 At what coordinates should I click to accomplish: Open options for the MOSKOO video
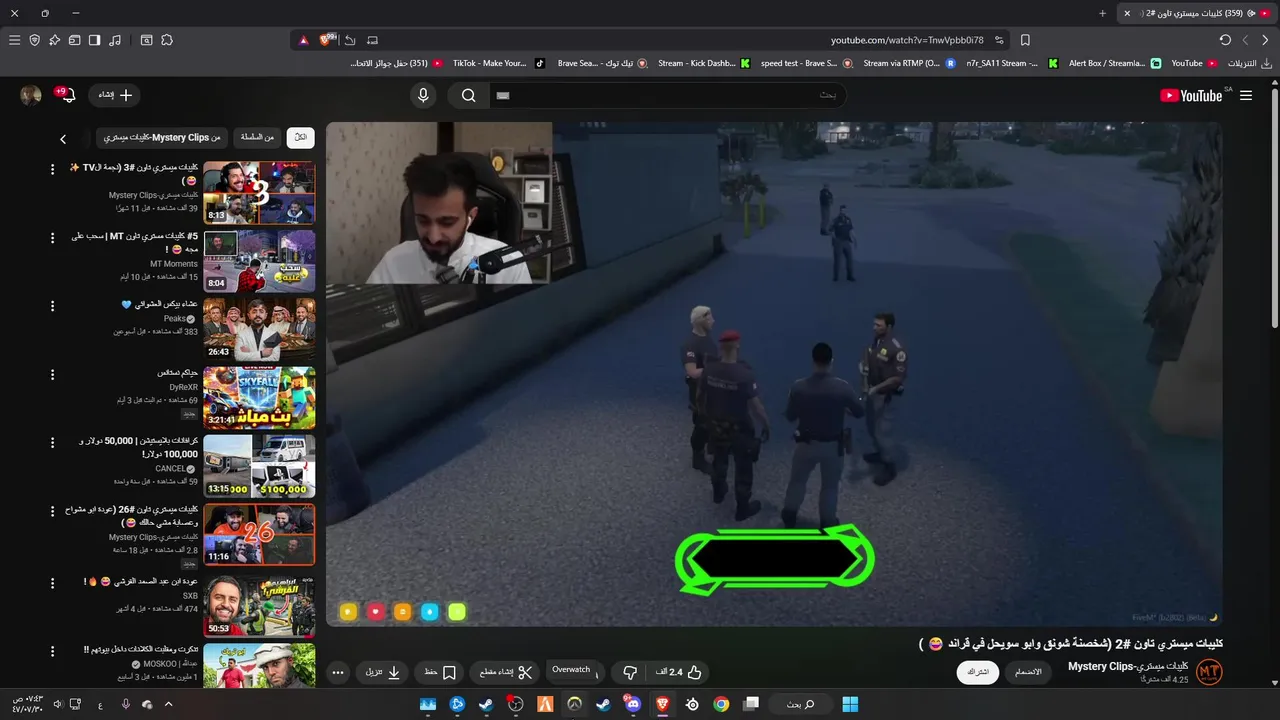click(x=53, y=651)
